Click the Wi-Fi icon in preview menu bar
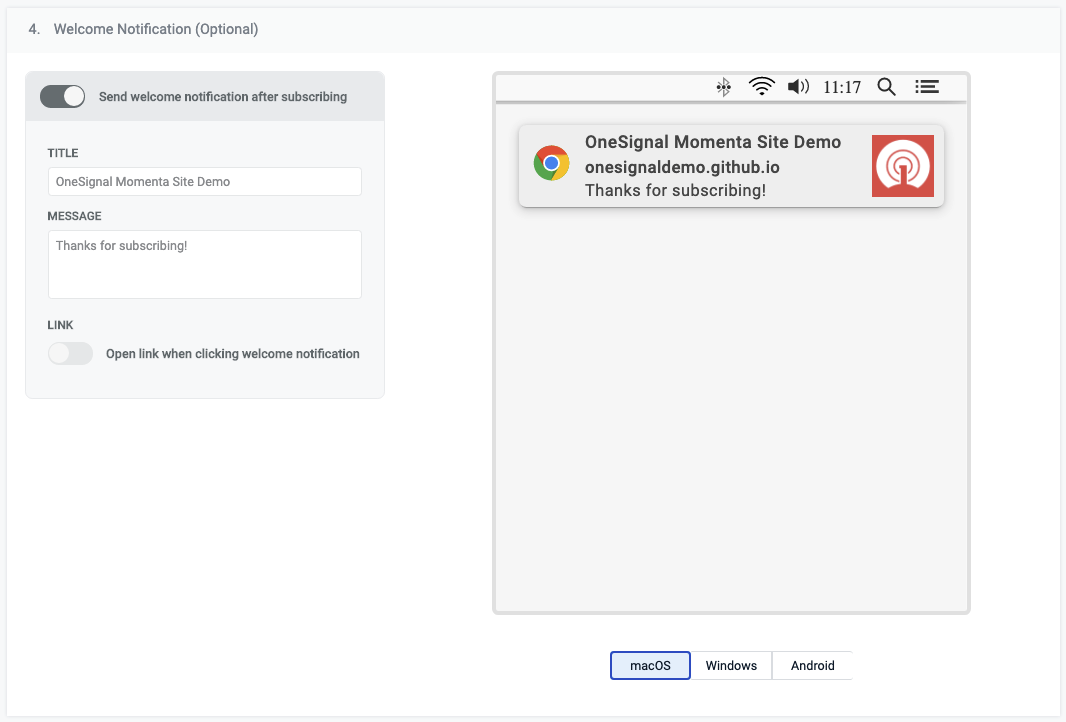This screenshot has height=722, width=1066. point(761,86)
